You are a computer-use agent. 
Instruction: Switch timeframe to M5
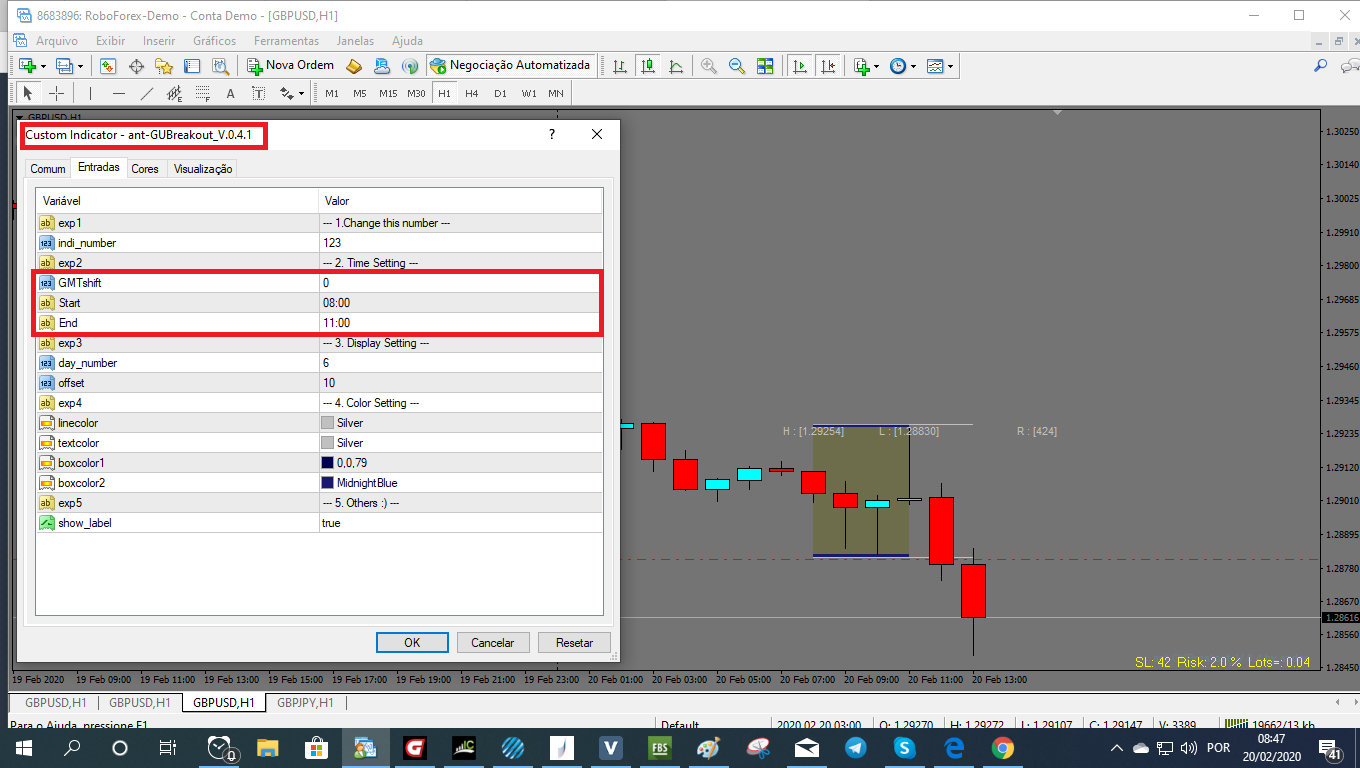(x=360, y=93)
